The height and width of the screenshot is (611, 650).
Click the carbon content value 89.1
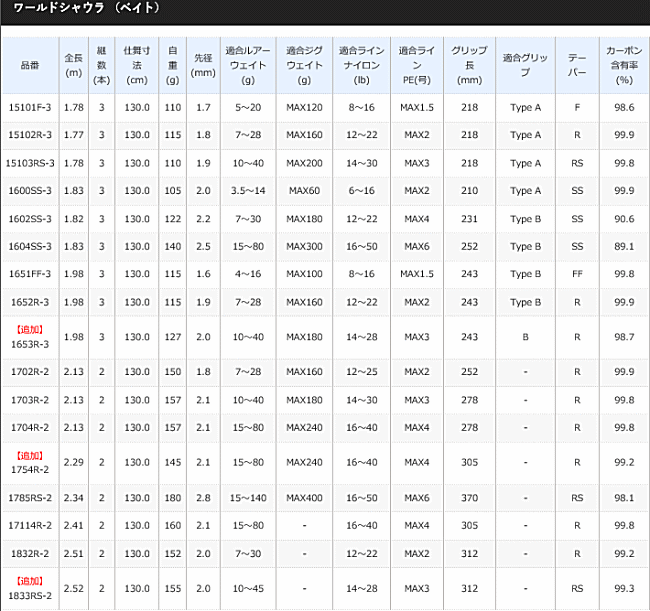[x=624, y=246]
